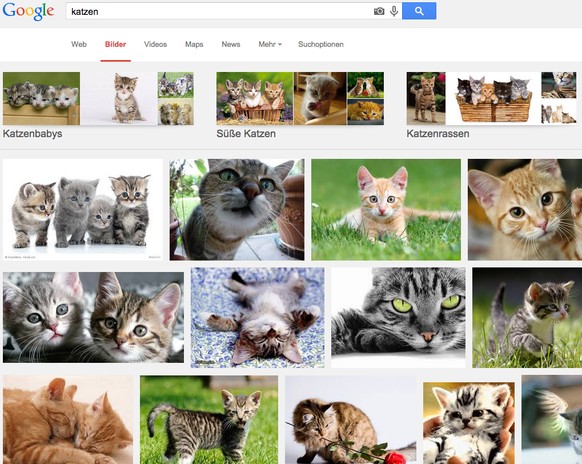582x464 pixels.
Task: Open orange kitten lying in grass image
Action: coord(386,210)
